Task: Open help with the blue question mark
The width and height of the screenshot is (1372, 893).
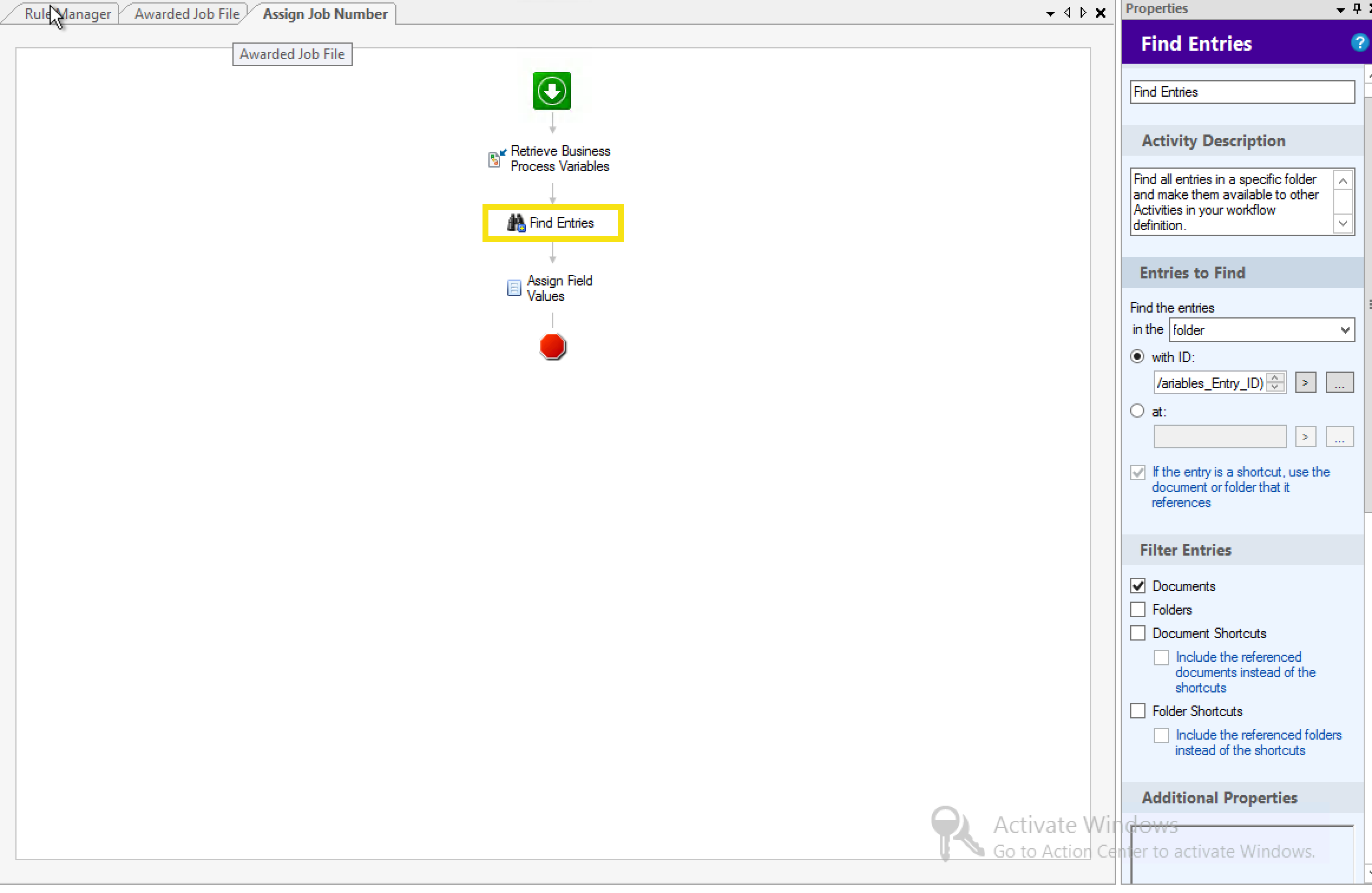Action: coord(1359,43)
